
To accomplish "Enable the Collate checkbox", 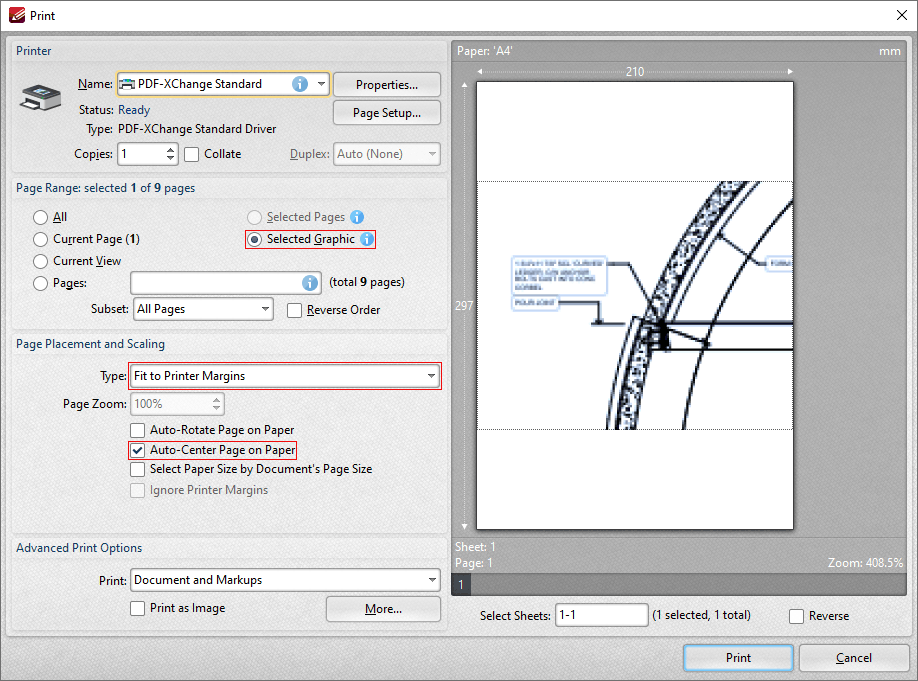I will pyautogui.click(x=191, y=155).
